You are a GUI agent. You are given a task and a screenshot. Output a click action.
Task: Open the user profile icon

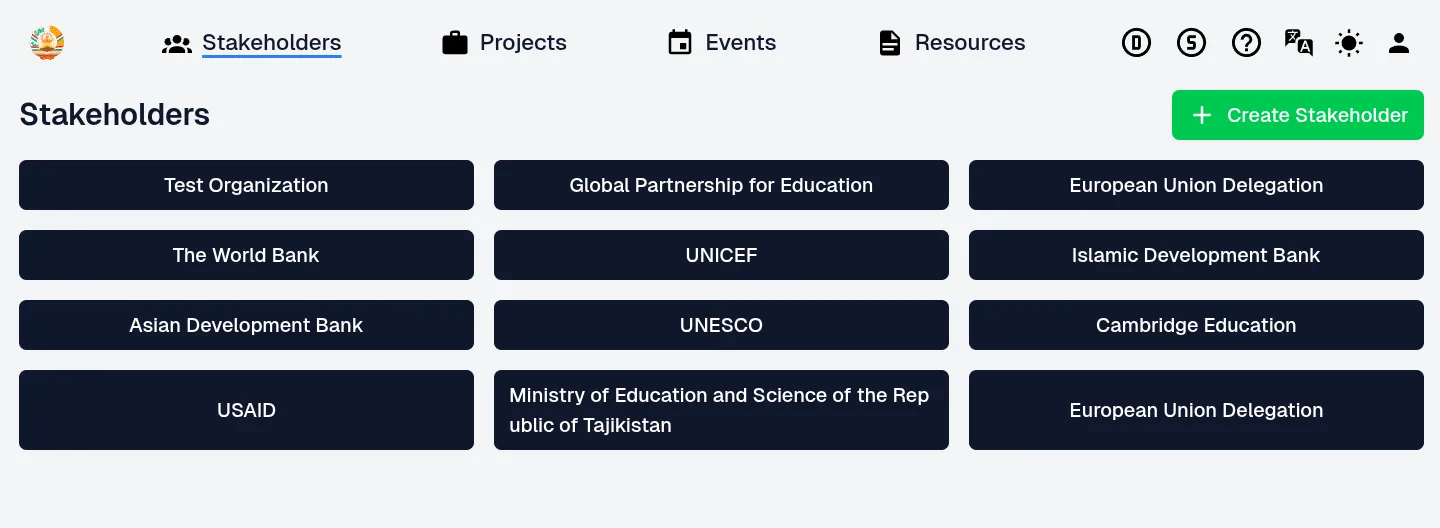point(1399,43)
